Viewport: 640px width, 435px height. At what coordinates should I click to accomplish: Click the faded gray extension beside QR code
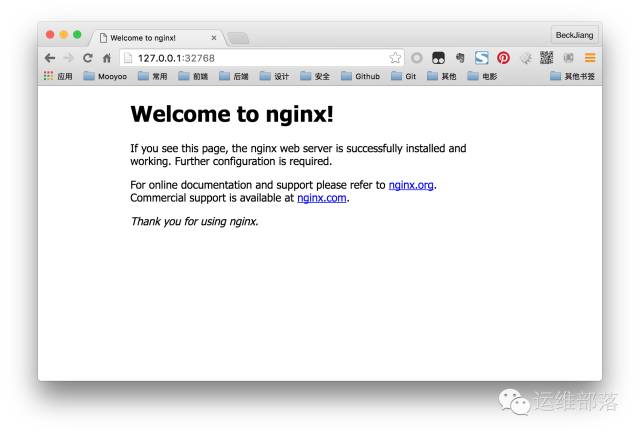(x=568, y=58)
